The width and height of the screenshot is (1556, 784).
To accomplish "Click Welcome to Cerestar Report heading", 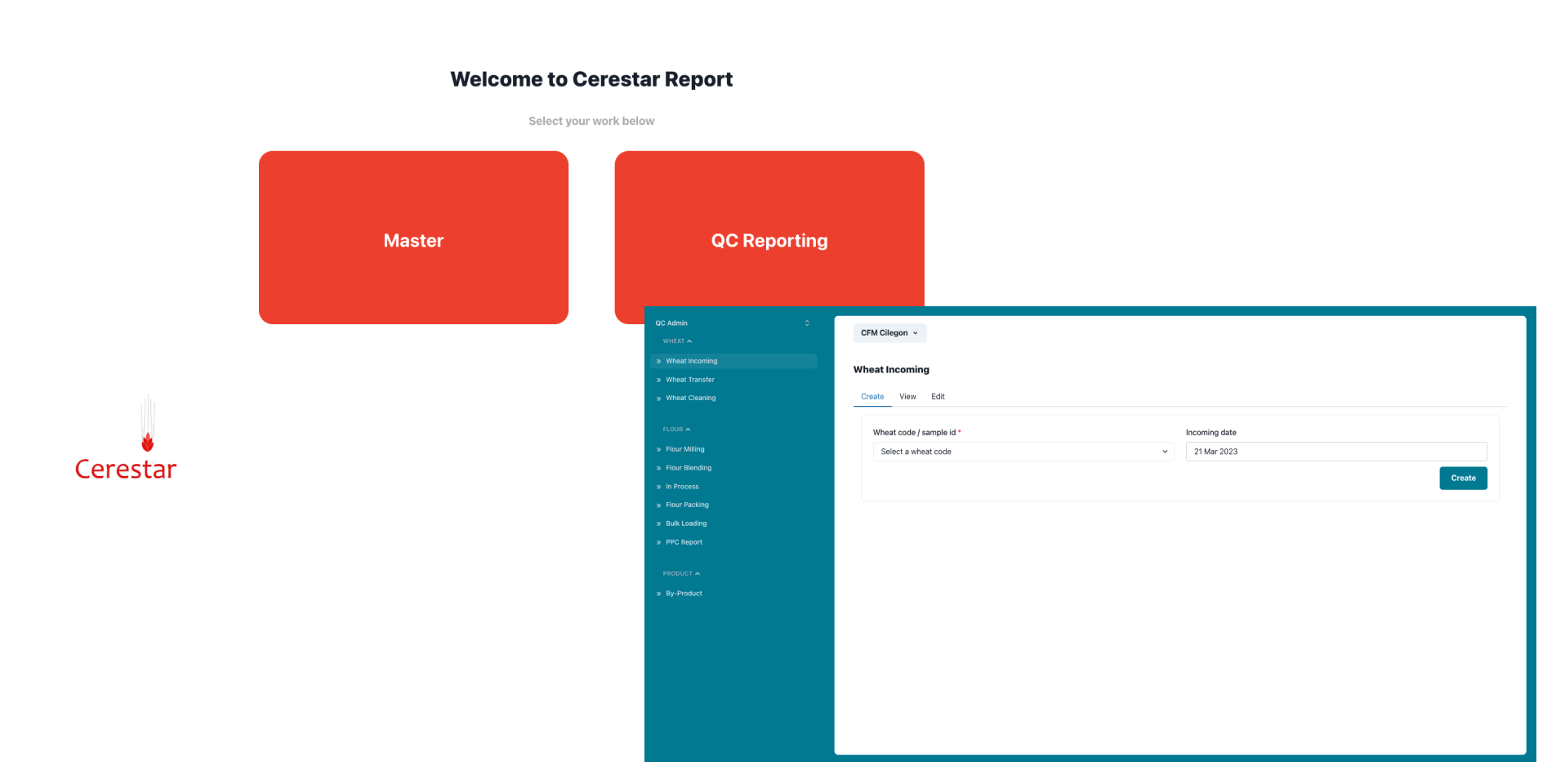I will coord(591,79).
